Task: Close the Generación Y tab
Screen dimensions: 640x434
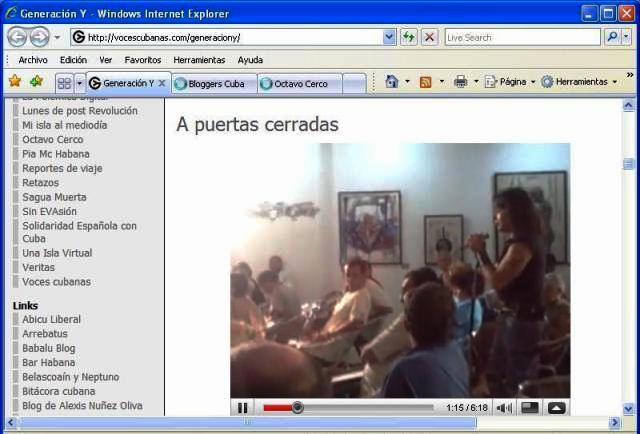Action: (x=162, y=83)
